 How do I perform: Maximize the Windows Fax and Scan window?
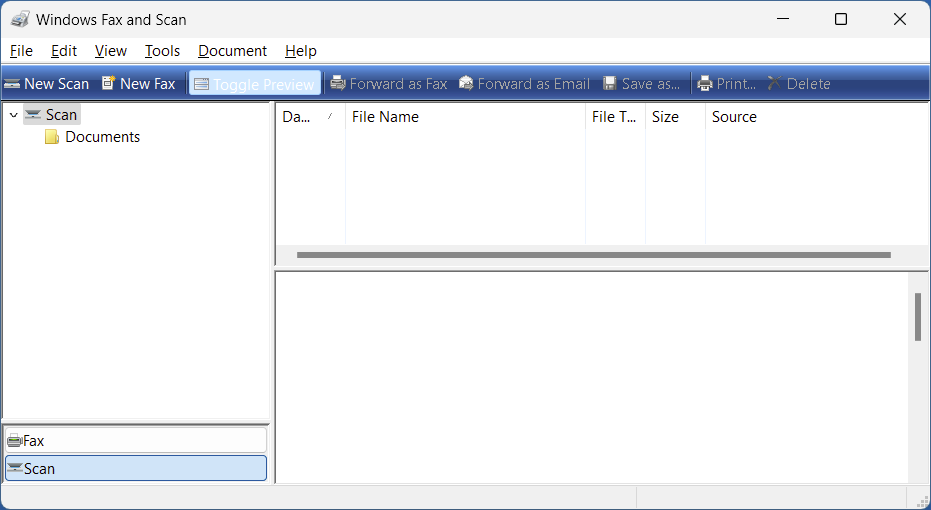841,20
